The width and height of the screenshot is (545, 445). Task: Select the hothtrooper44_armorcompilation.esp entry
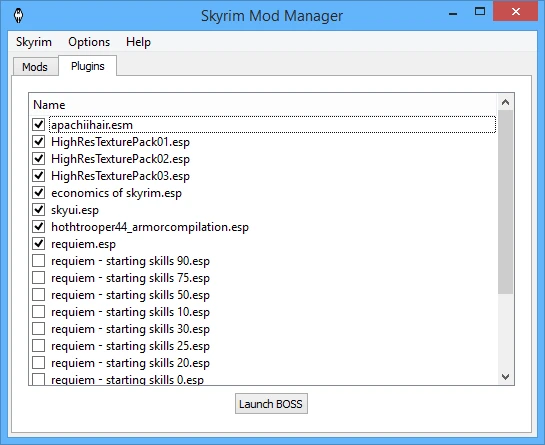coord(150,227)
